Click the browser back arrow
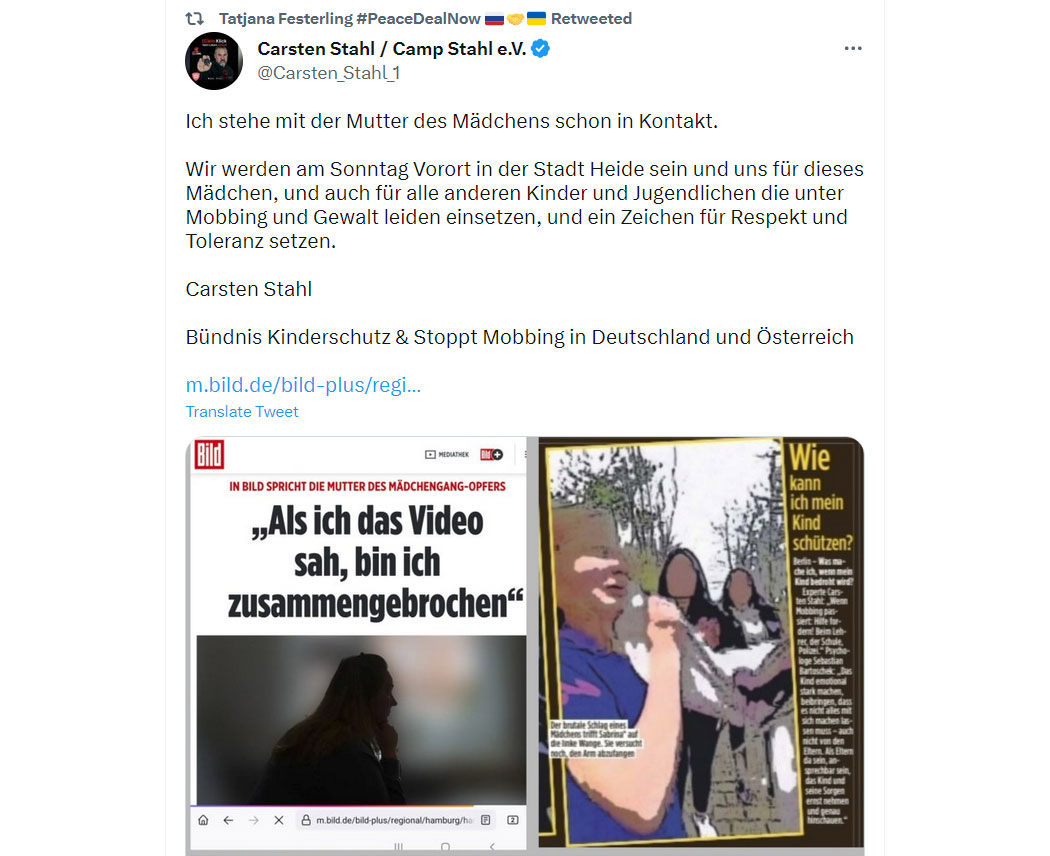Viewport: 1050px width, 856px height. [x=228, y=820]
